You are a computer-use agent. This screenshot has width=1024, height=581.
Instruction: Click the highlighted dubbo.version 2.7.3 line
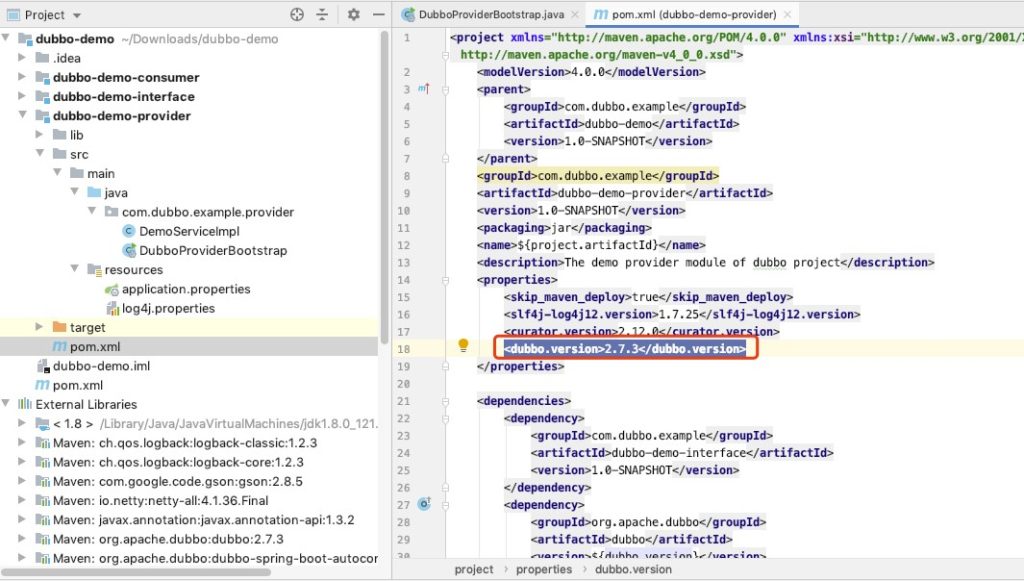tap(625, 349)
